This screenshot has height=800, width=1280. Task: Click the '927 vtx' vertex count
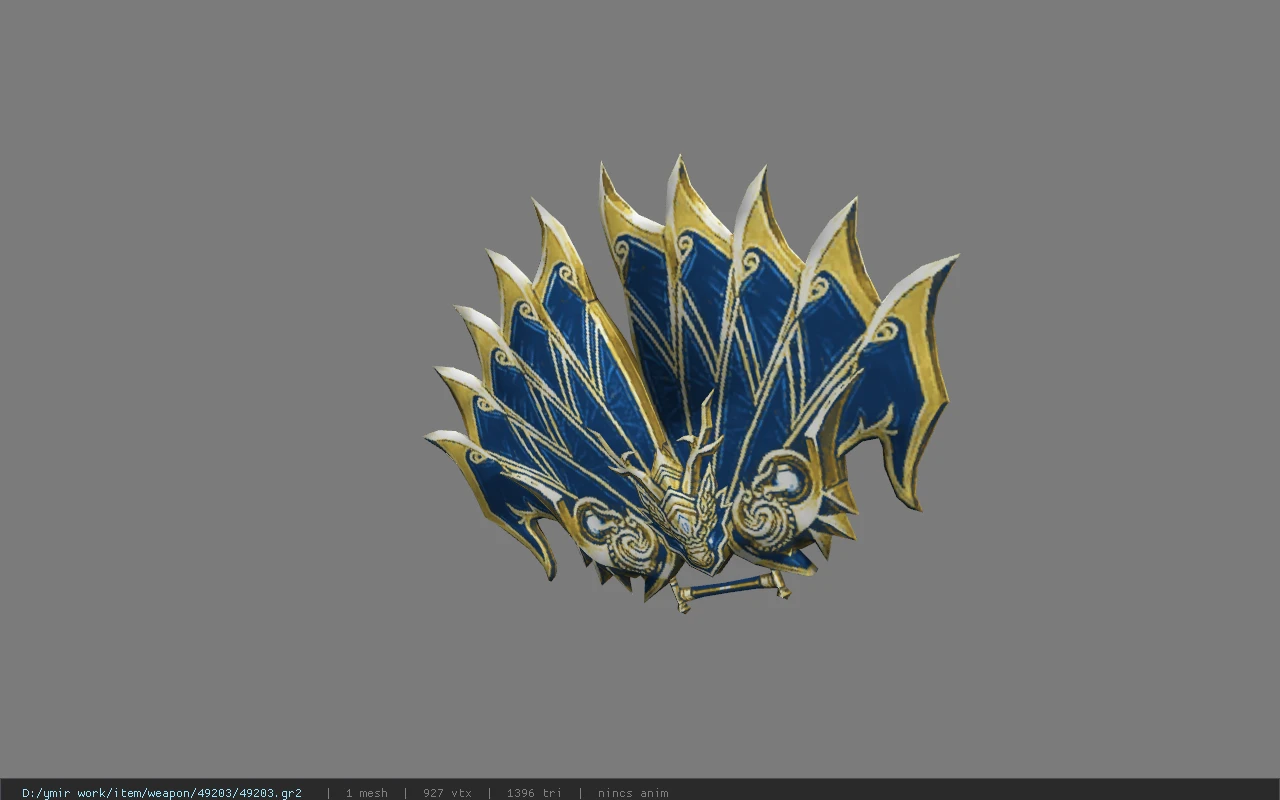click(x=447, y=793)
